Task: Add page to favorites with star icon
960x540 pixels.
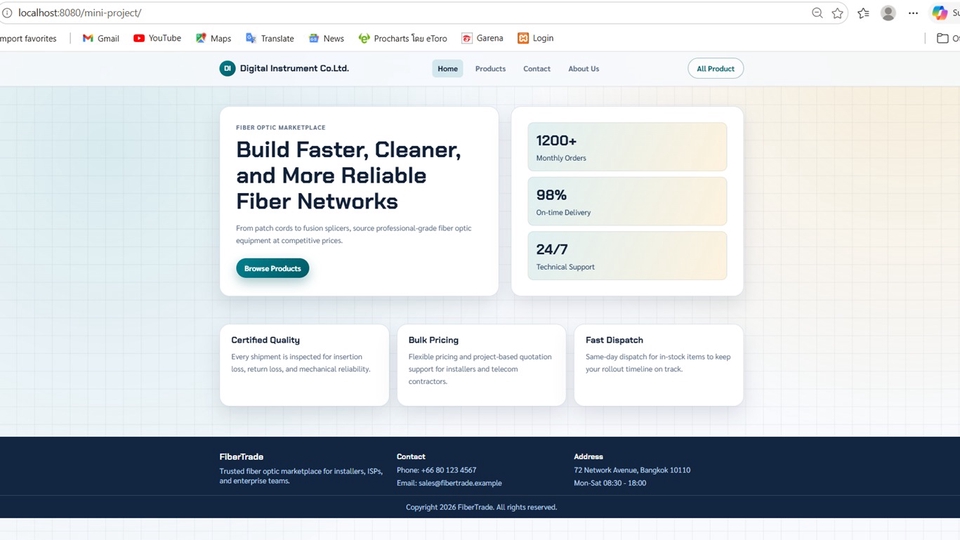Action: pyautogui.click(x=838, y=13)
